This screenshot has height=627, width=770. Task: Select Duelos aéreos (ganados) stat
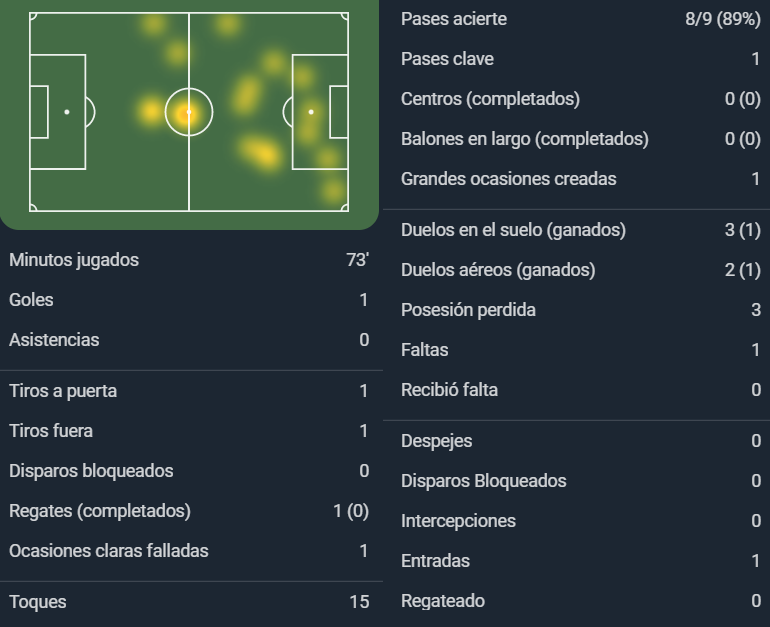coord(581,270)
